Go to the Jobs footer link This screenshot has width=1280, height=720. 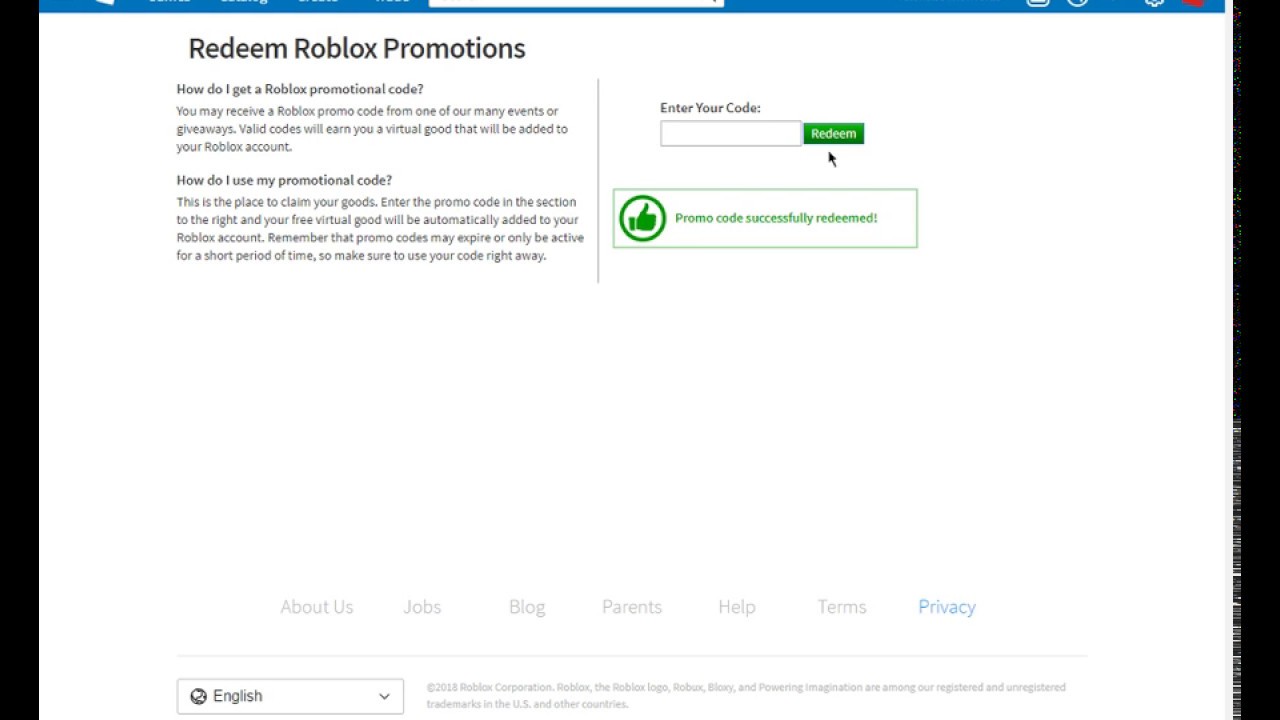[422, 607]
